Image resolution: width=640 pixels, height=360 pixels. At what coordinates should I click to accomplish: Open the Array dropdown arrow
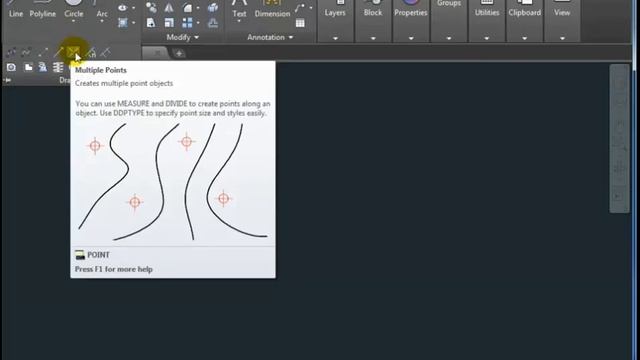(198, 23)
